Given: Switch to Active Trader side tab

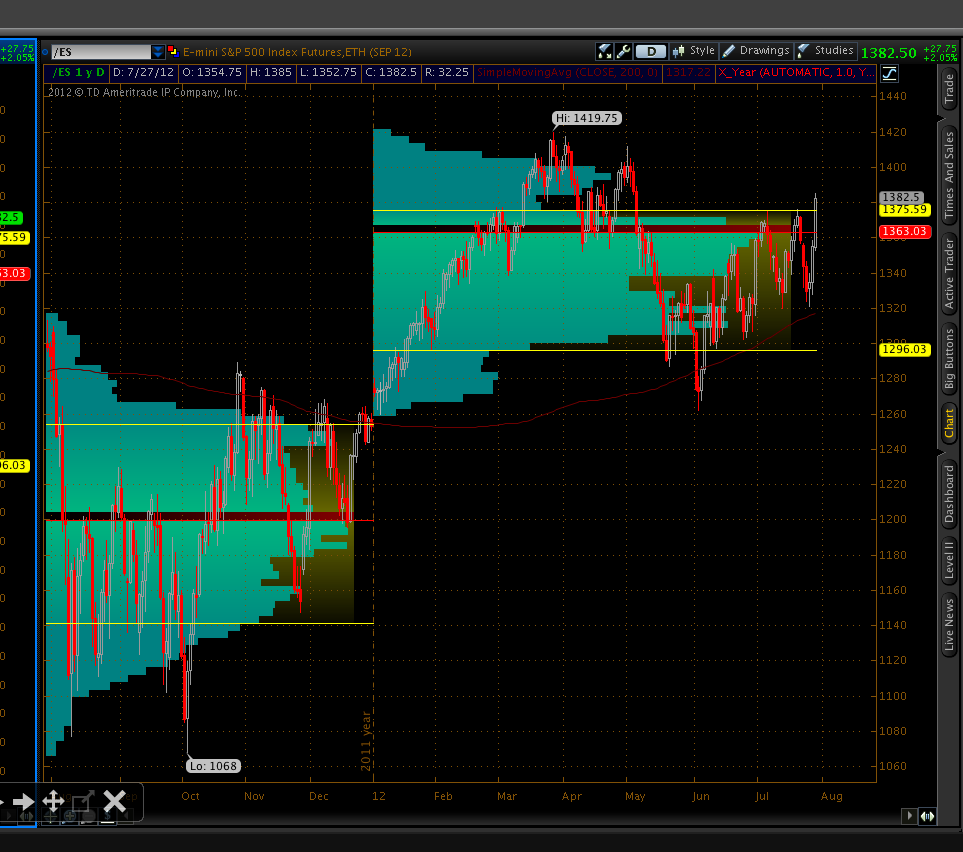Looking at the screenshot, I should [949, 274].
